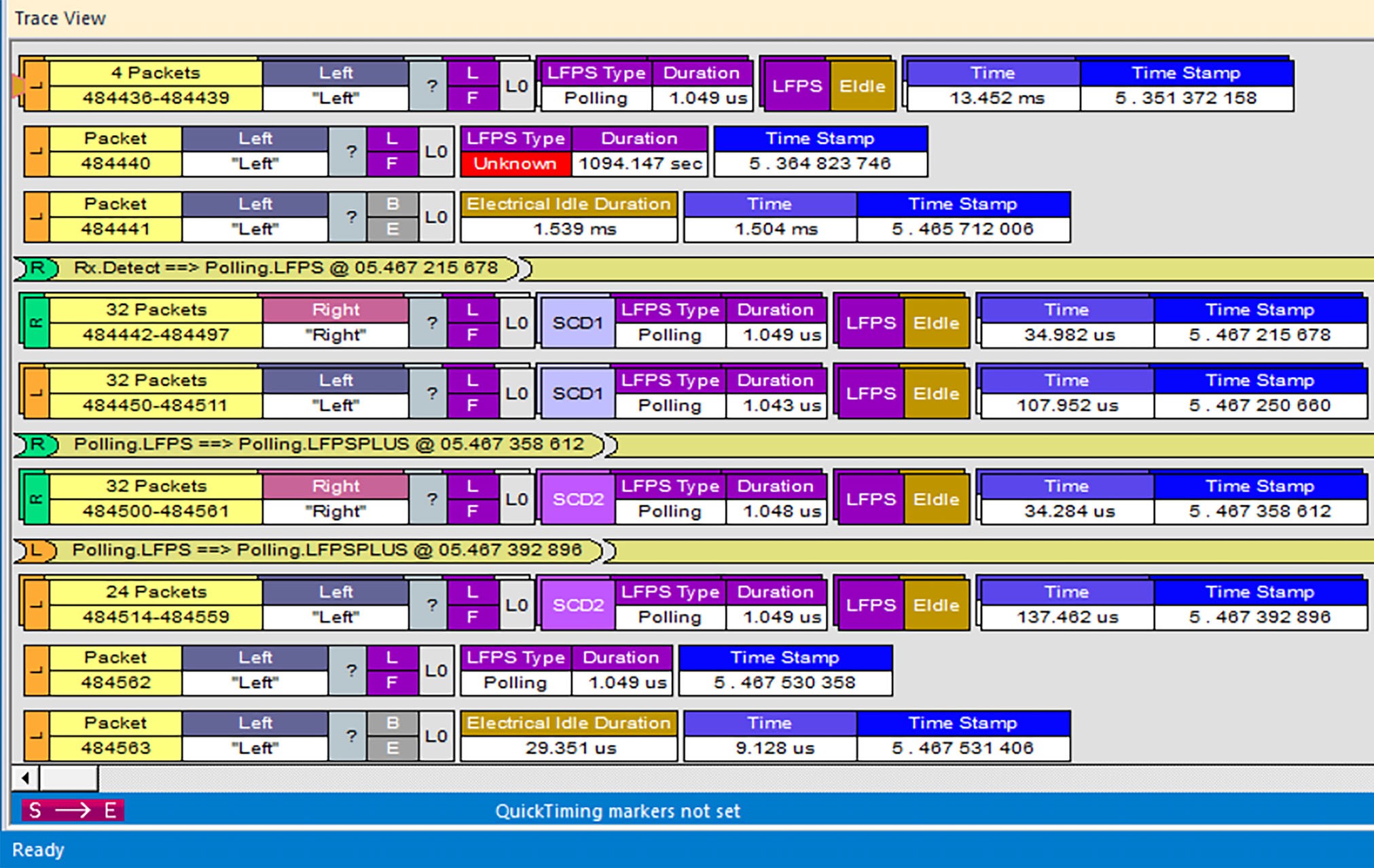Click the horizontal scrollbar thumb

coord(69,778)
